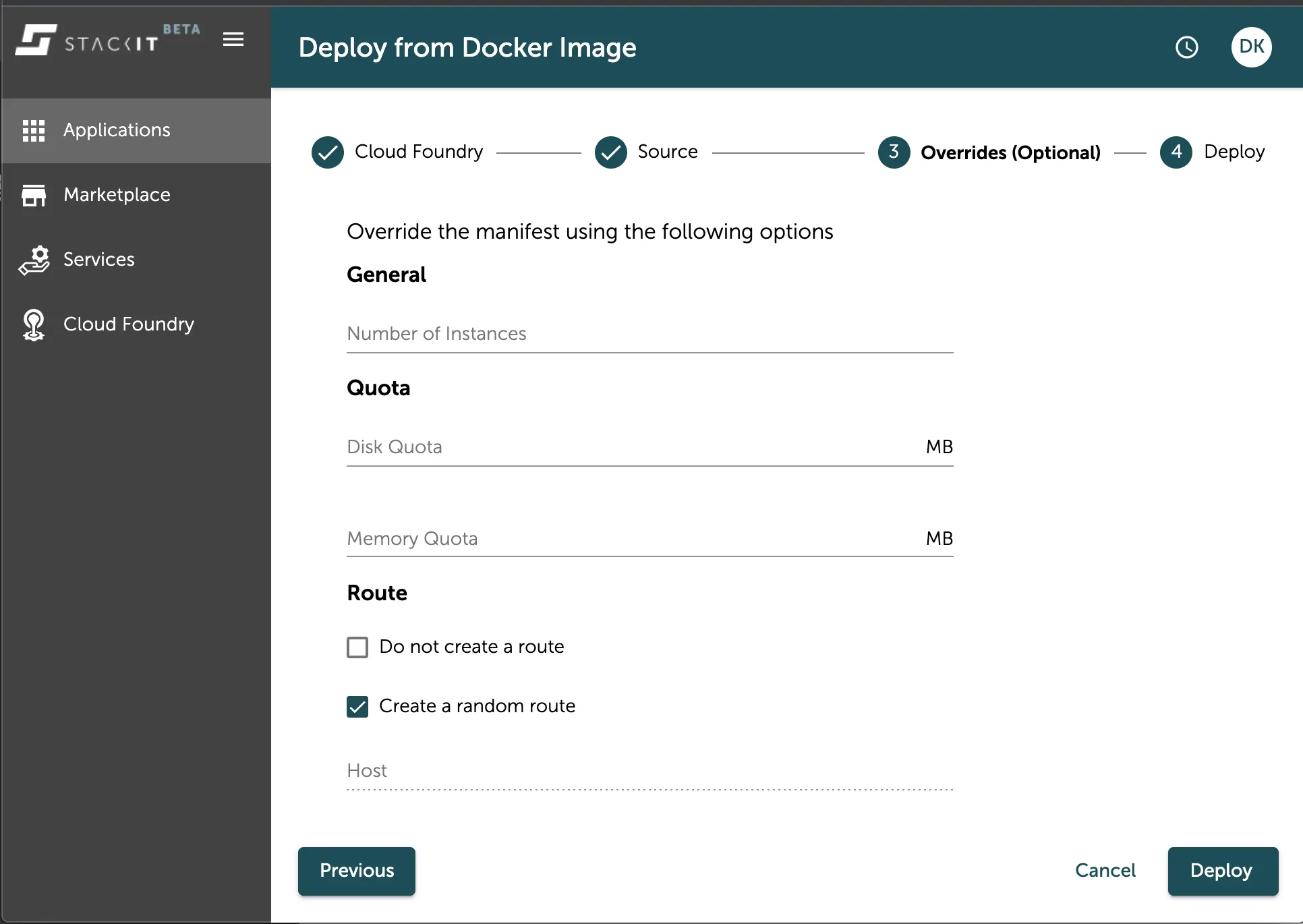Click the DK user avatar

1252,47
